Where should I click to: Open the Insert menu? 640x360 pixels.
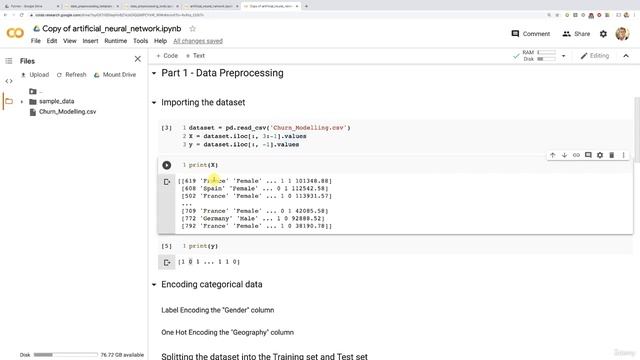point(90,41)
